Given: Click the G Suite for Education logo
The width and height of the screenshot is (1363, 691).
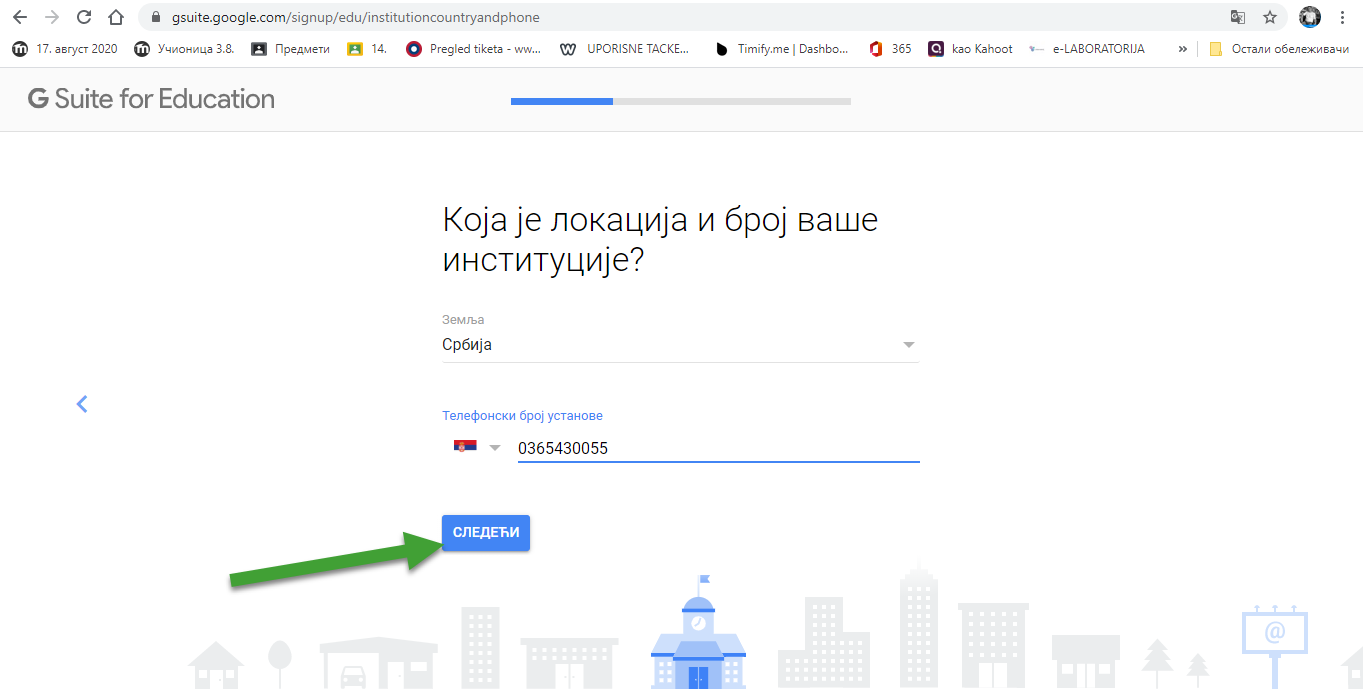Looking at the screenshot, I should coord(151,99).
